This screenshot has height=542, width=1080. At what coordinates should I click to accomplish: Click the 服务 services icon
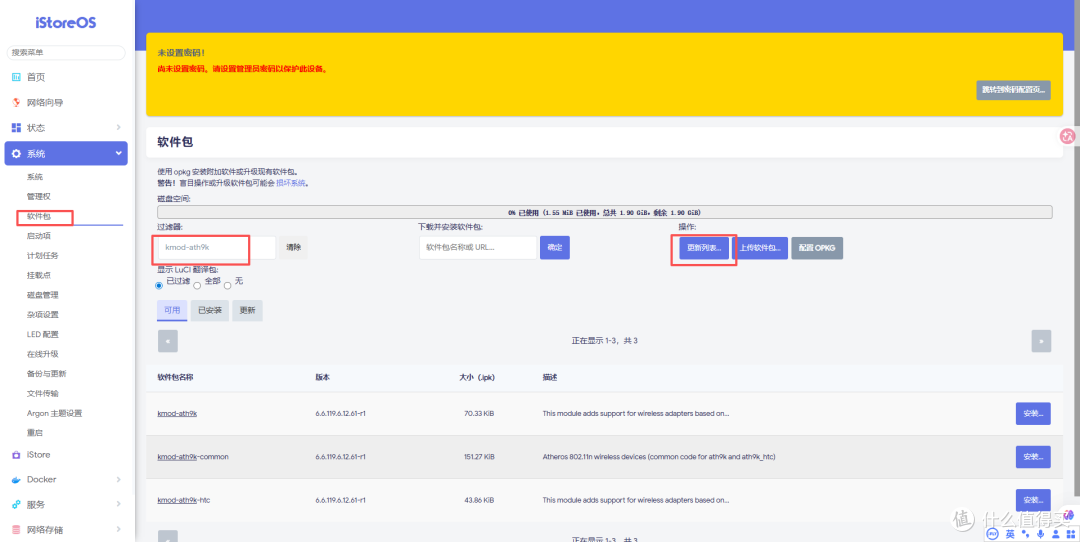click(x=17, y=504)
